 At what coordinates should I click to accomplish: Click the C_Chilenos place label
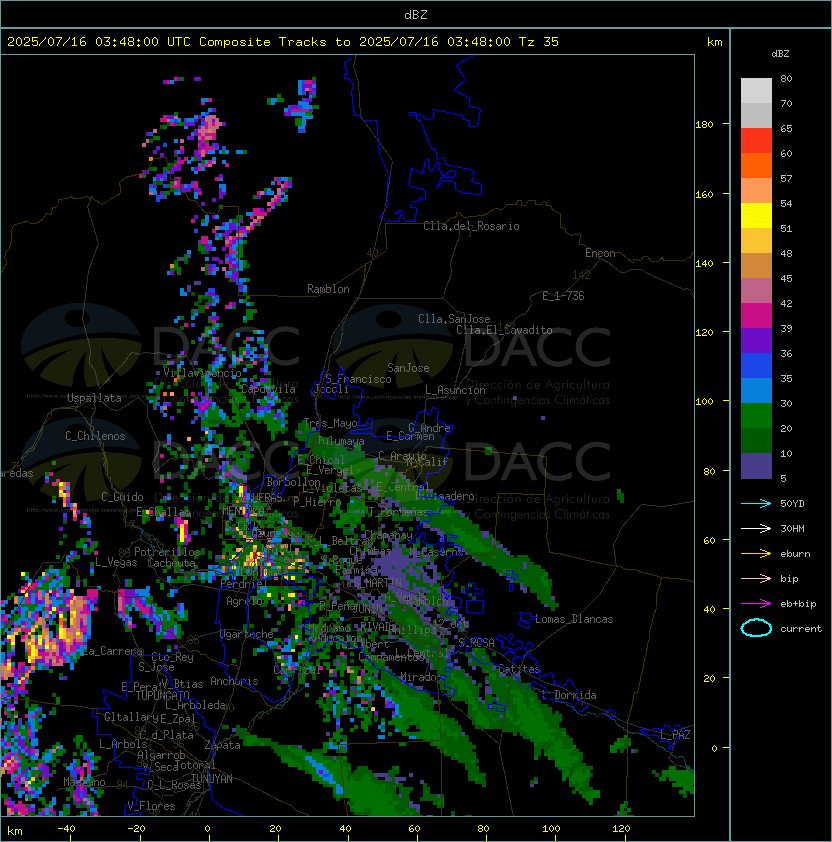(x=95, y=436)
